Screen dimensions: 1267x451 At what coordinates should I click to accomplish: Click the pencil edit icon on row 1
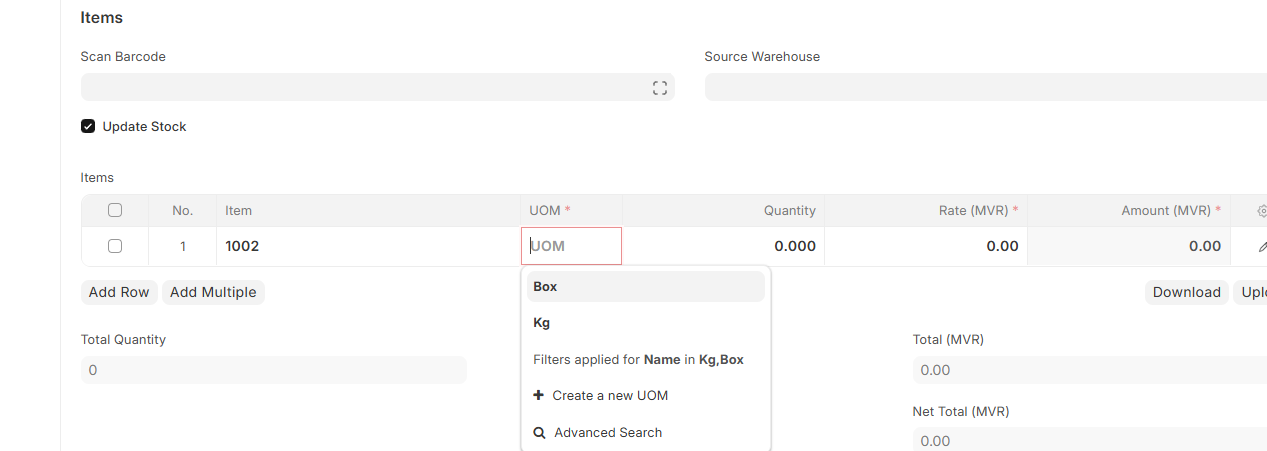pyautogui.click(x=1262, y=246)
